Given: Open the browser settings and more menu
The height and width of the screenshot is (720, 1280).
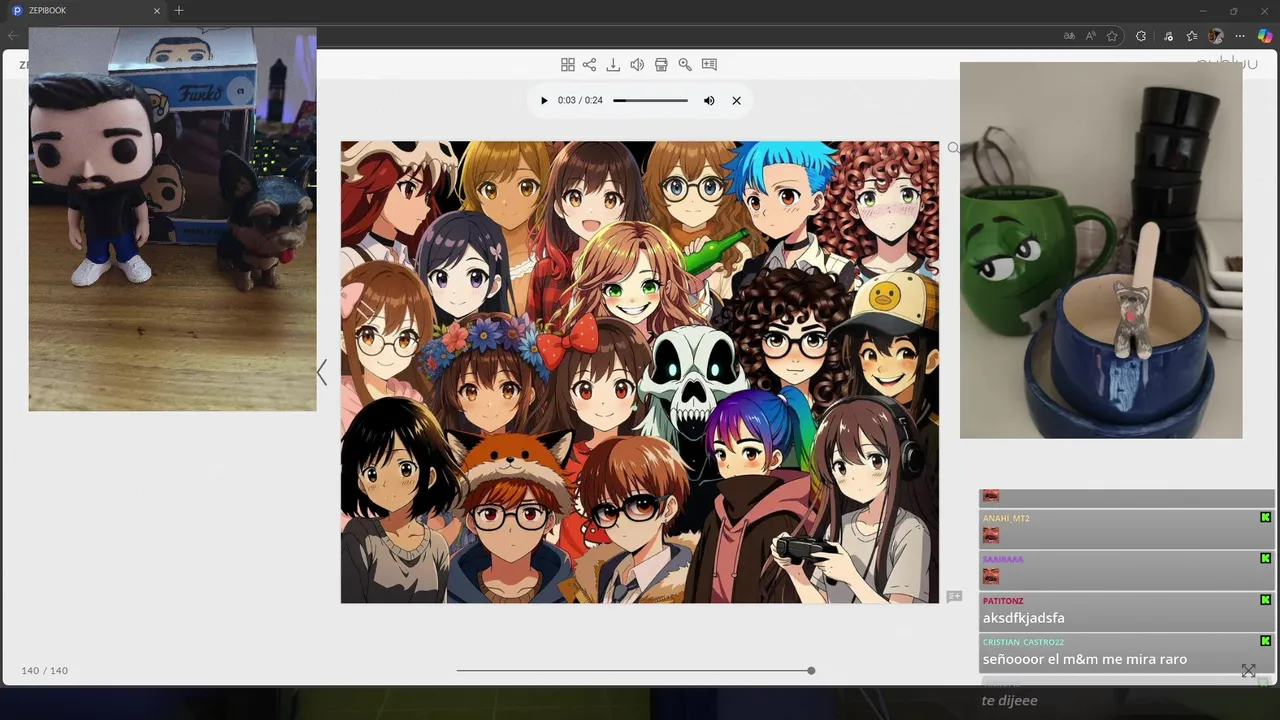Looking at the screenshot, I should 1240,36.
